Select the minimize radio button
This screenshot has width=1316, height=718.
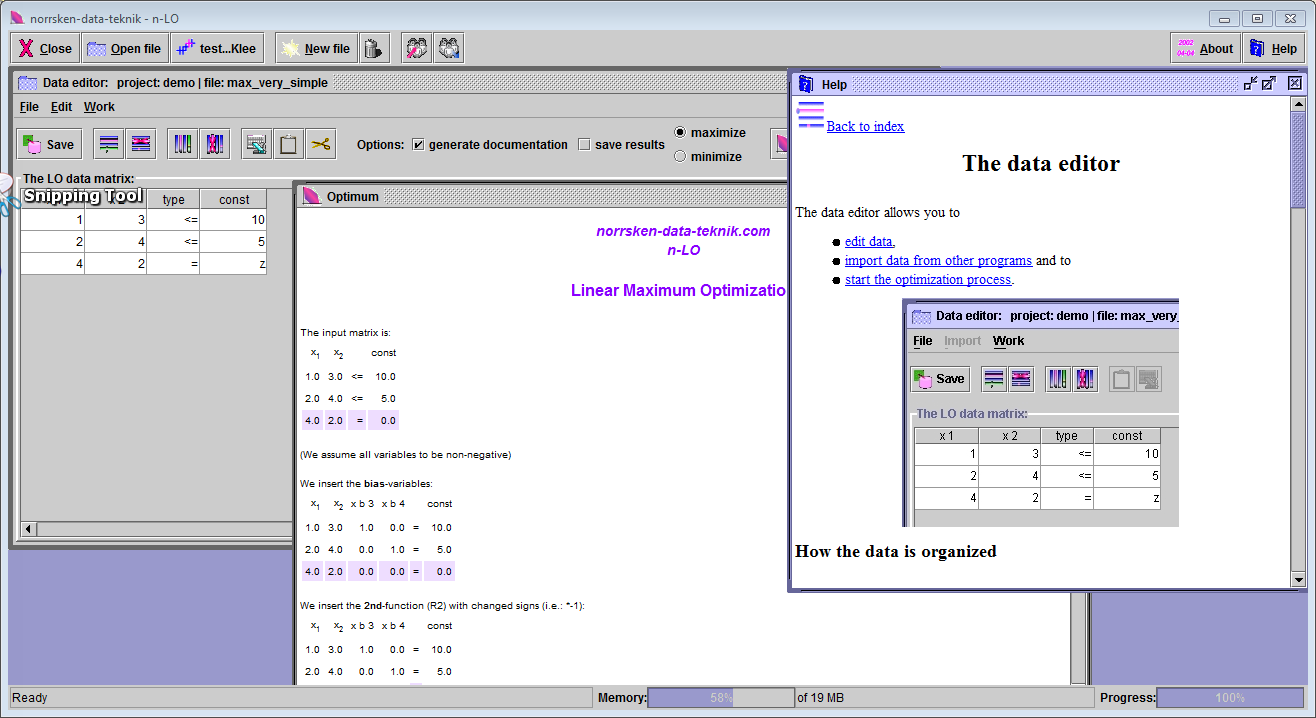pos(680,156)
